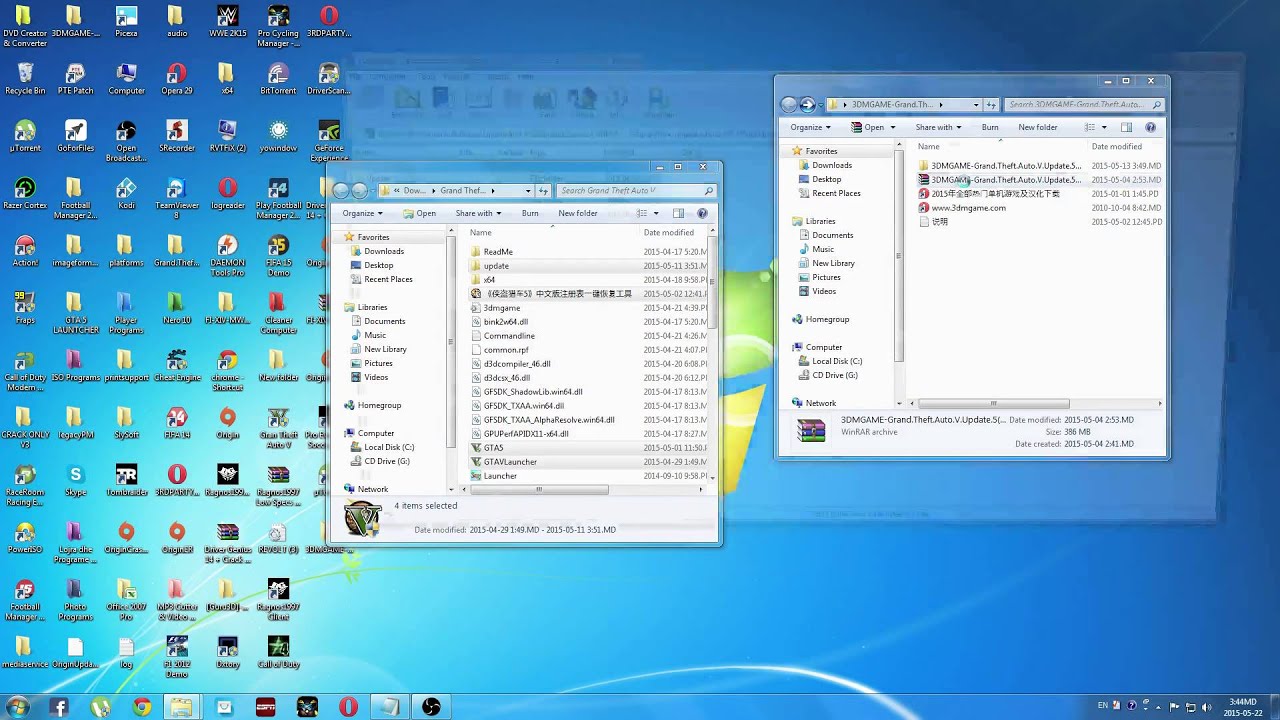The height and width of the screenshot is (720, 1280).
Task: Open Facebook from the taskbar
Action: (59, 707)
